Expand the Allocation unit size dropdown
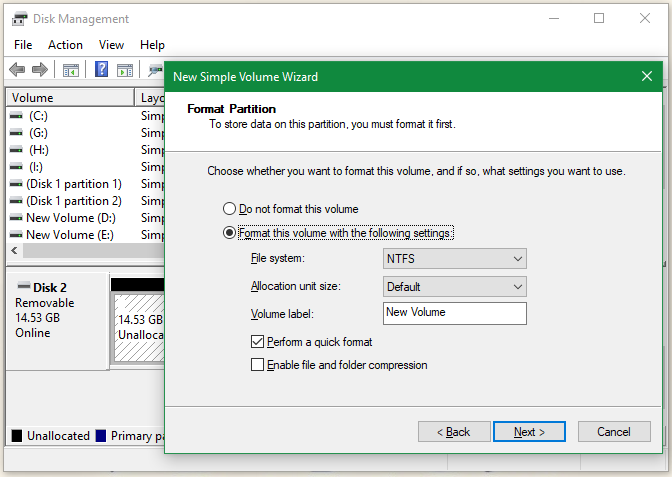The height and width of the screenshot is (477, 672). pyautogui.click(x=455, y=287)
